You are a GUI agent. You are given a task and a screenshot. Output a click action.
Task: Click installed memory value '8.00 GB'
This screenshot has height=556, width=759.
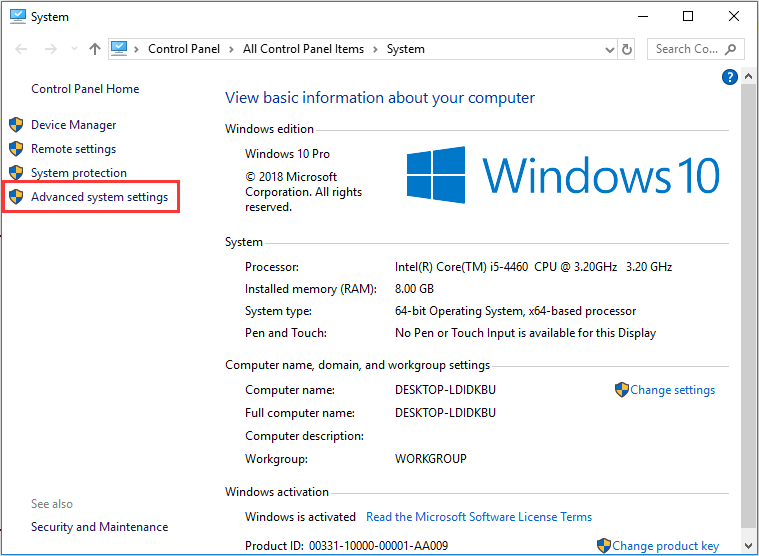(414, 289)
